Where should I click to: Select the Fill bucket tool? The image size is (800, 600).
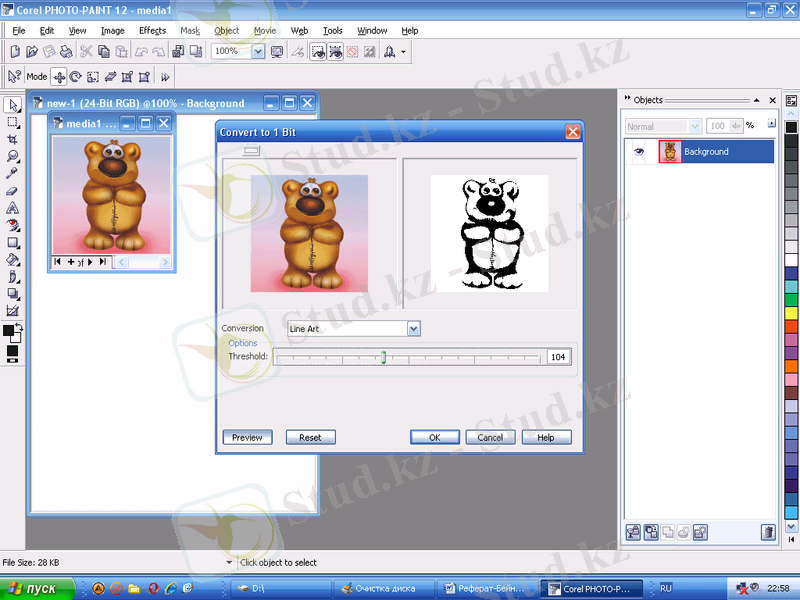[13, 259]
